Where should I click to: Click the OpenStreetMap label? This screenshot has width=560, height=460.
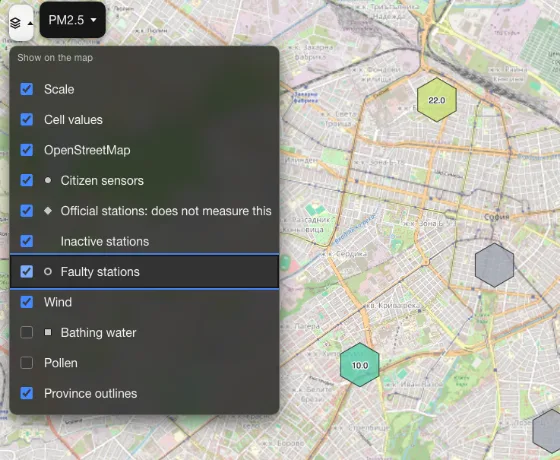point(87,150)
